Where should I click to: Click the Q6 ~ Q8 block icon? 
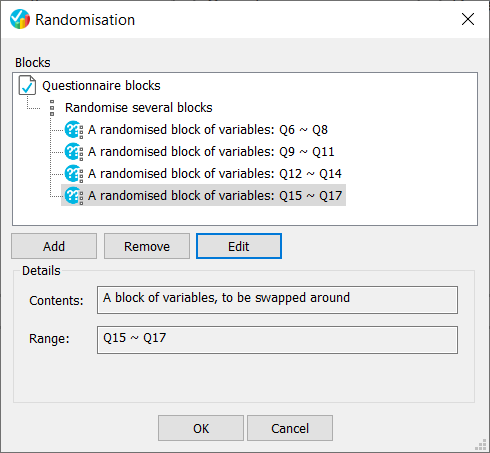tap(74, 130)
